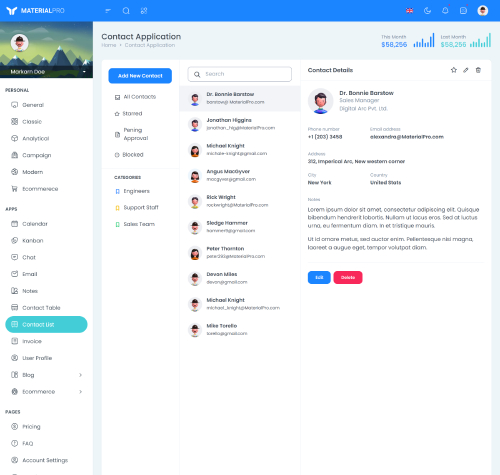
Task: Select the Modern dashboard item
Action: (46, 172)
